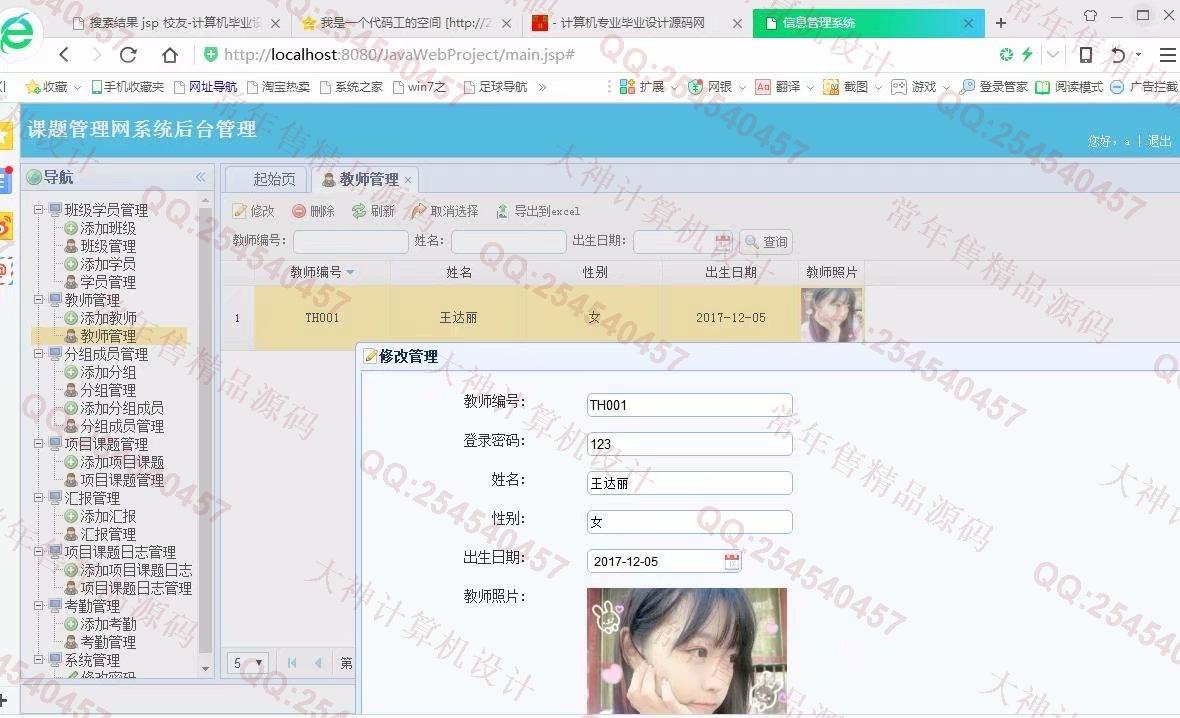Collapse the 教师管理 tree folder node
This screenshot has height=718, width=1180.
[x=38, y=300]
